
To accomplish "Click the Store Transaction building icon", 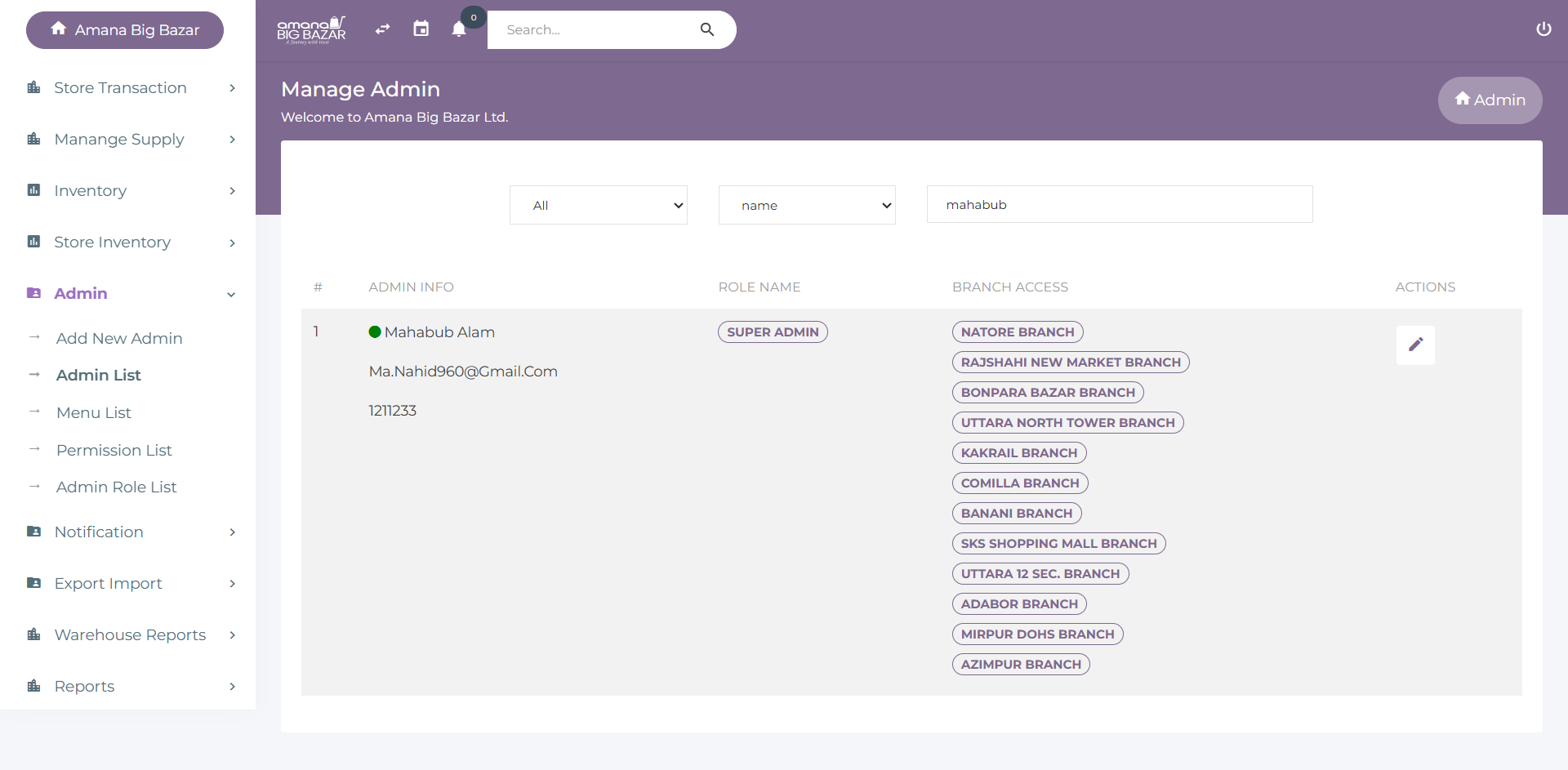I will click(x=33, y=87).
